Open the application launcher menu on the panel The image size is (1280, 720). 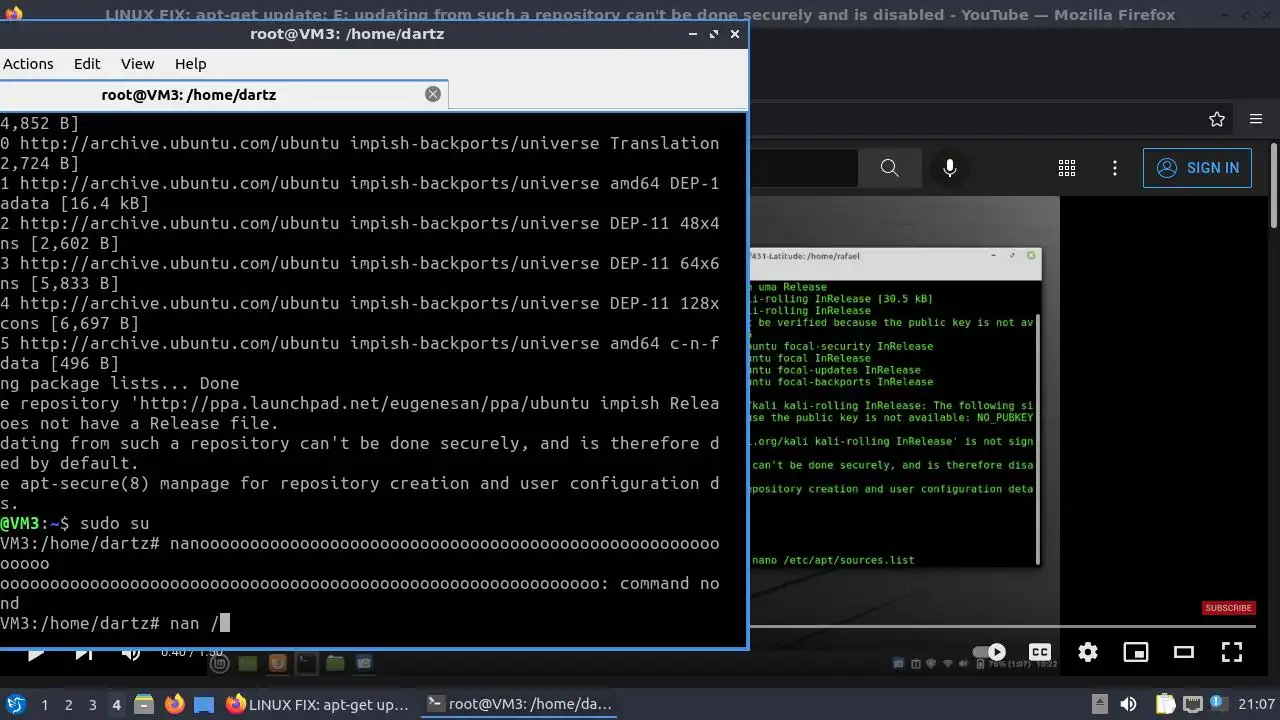coord(16,704)
